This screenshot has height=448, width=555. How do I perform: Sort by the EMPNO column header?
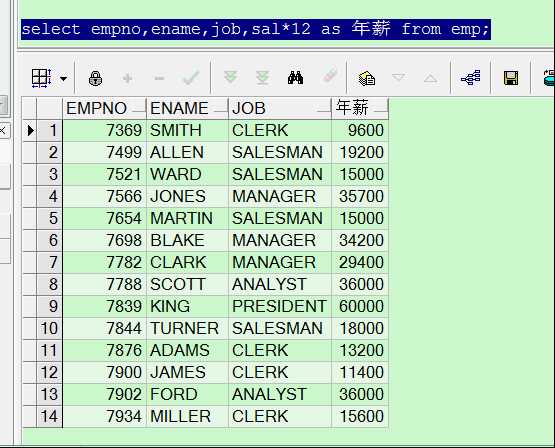click(104, 108)
